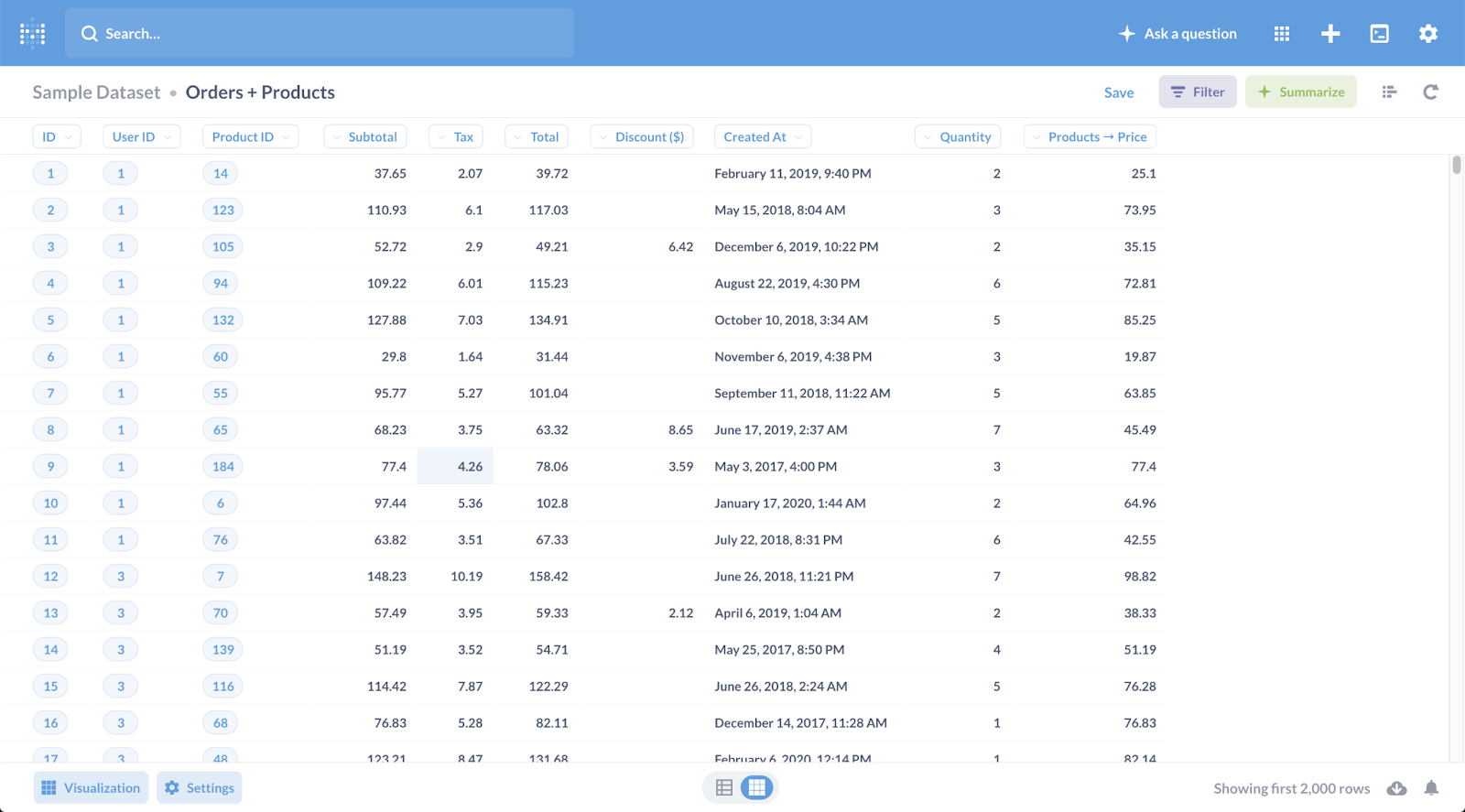Open the Created At column header menu
The height and width of the screenshot is (812, 1465).
tap(762, 136)
